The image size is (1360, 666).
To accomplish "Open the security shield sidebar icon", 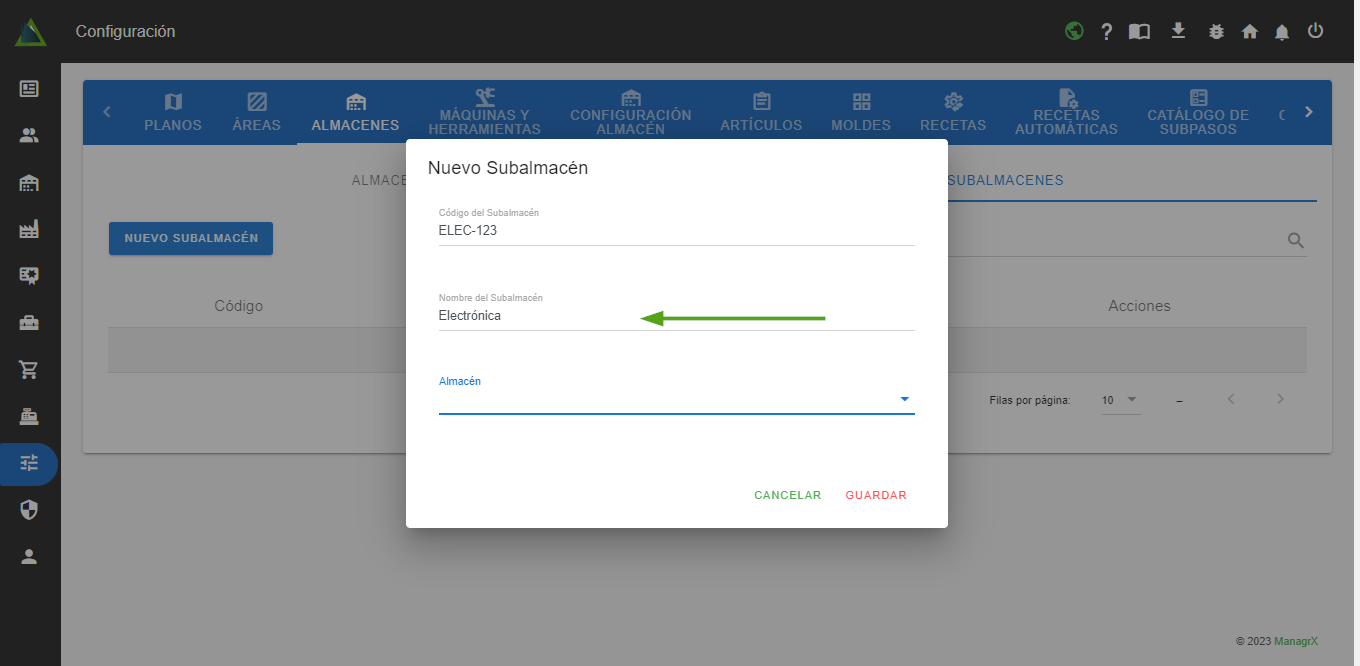I will tap(29, 510).
